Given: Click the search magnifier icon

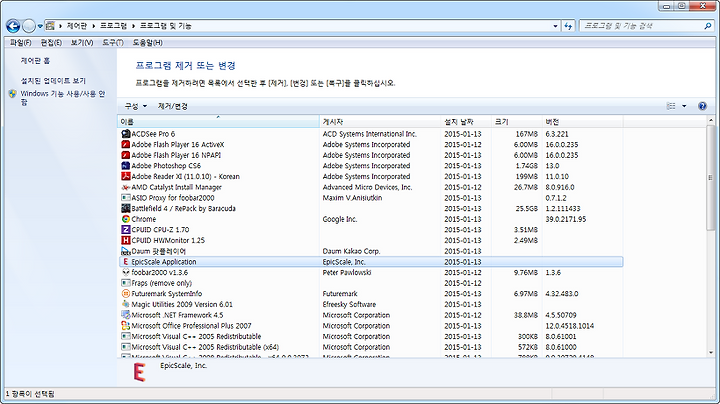Looking at the screenshot, I should [708, 26].
